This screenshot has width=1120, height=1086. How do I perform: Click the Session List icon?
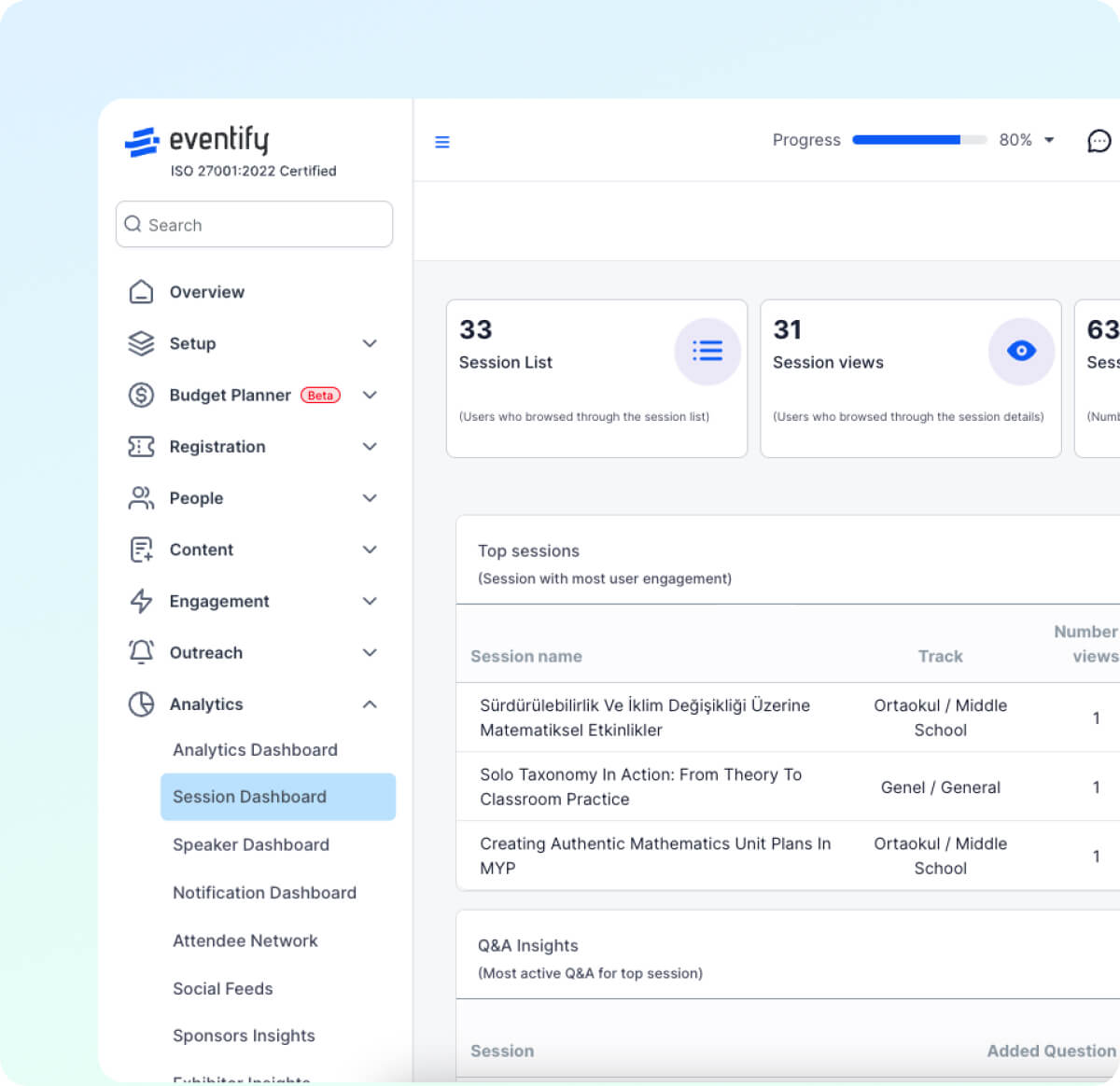click(707, 351)
